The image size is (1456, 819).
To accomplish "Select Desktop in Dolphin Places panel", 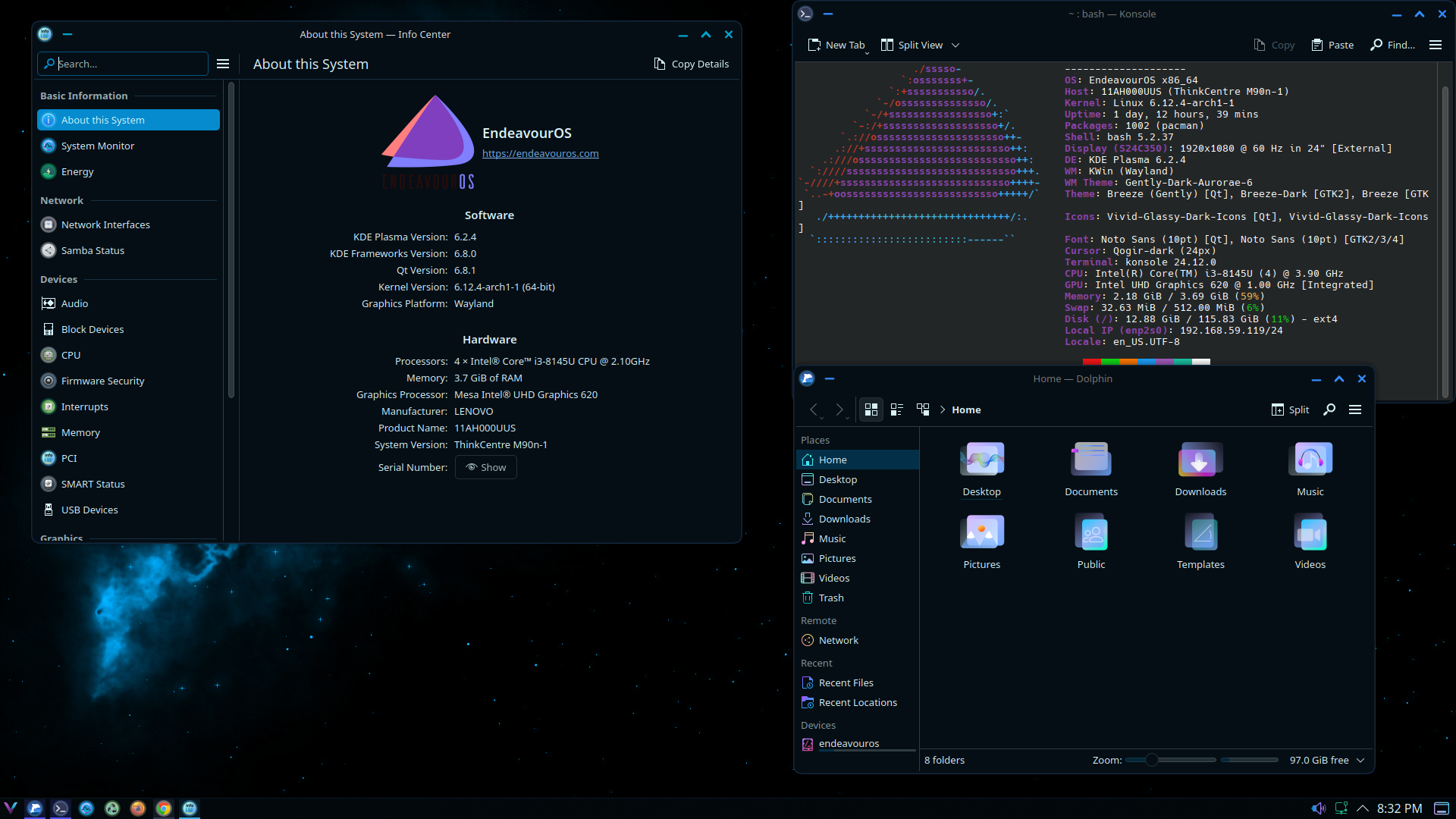I will [x=858, y=479].
